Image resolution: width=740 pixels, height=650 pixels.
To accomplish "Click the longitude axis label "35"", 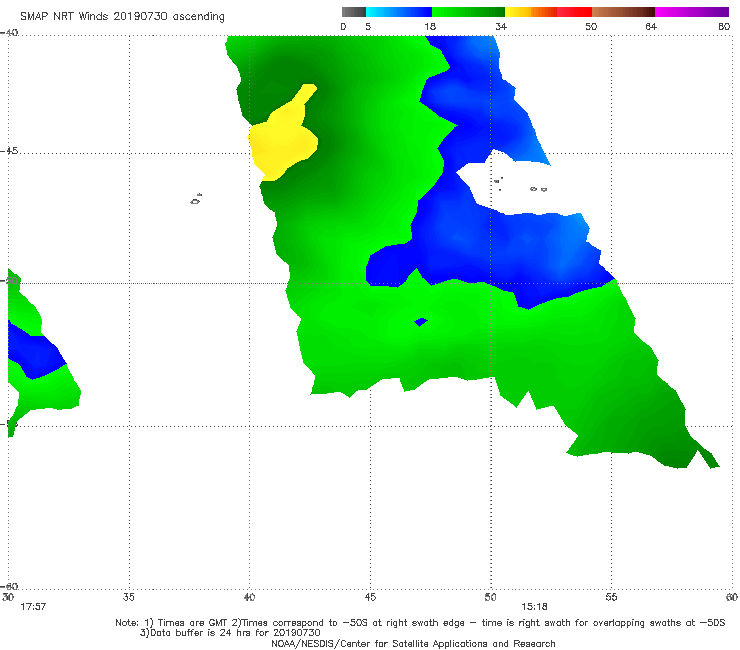I will tap(128, 597).
